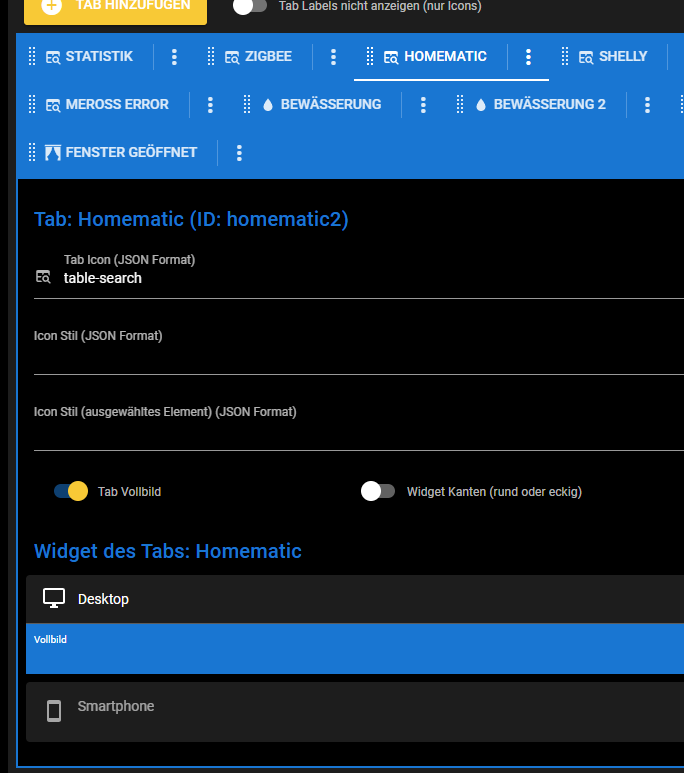Image resolution: width=684 pixels, height=773 pixels.
Task: Open three-dot menu of Bewässerung 2 tab
Action: 648,105
